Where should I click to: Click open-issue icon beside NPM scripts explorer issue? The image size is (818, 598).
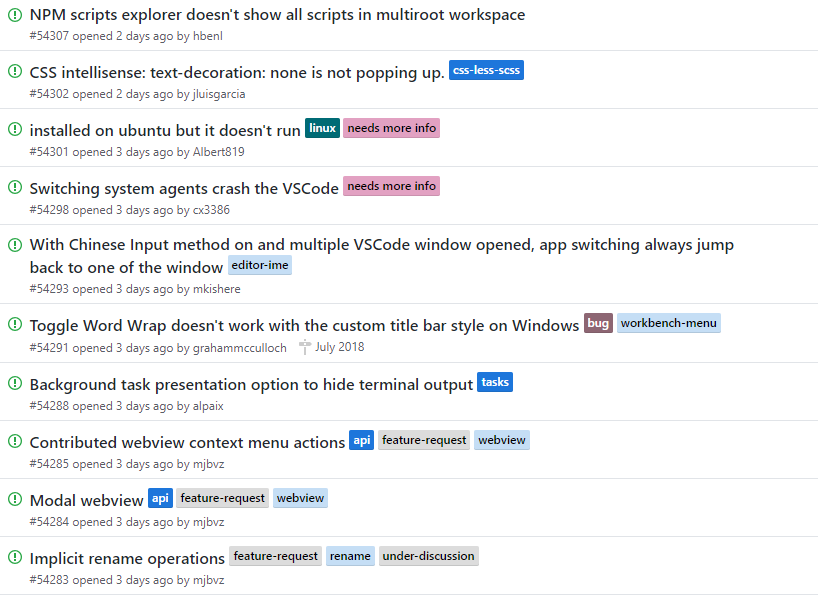click(x=15, y=15)
